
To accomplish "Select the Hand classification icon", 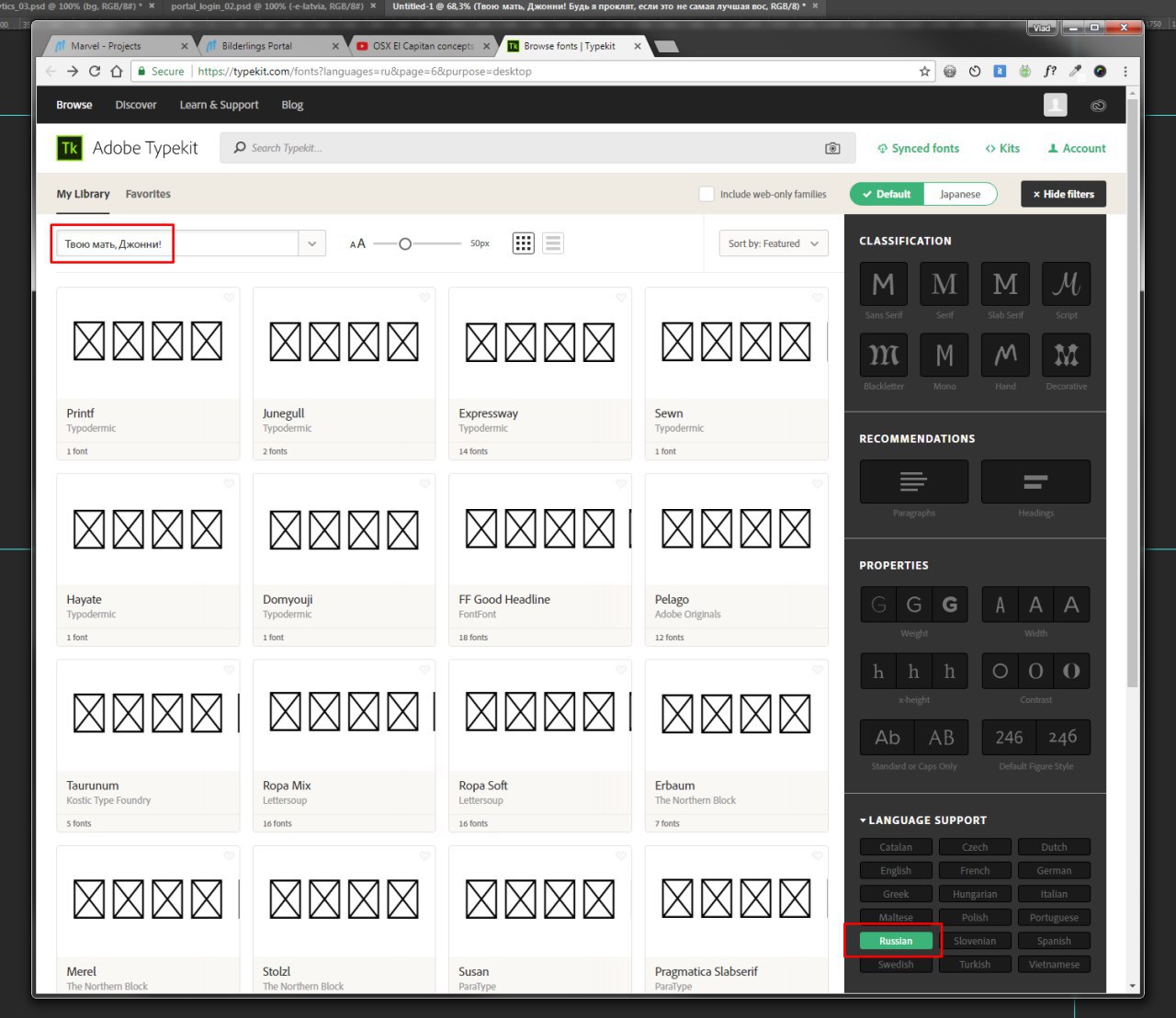I will 1005,355.
